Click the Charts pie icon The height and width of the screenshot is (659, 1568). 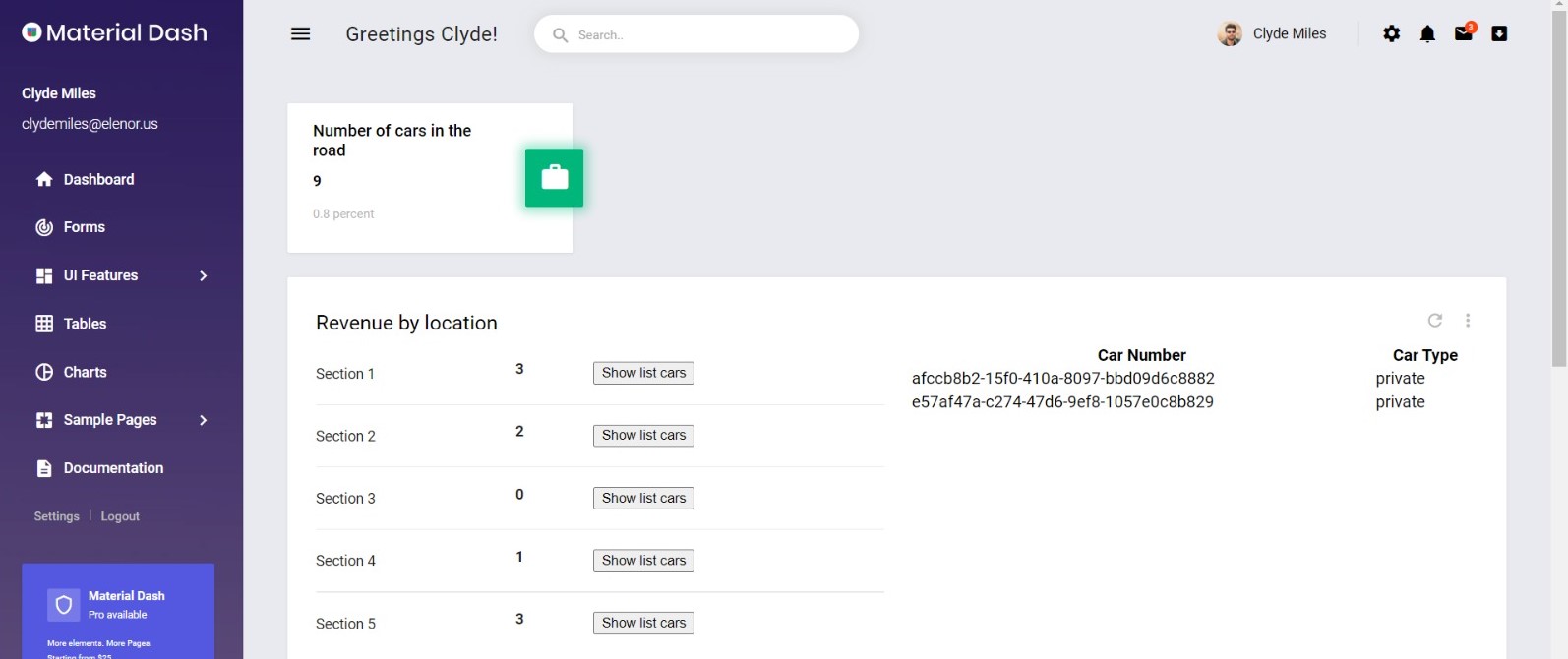44,372
